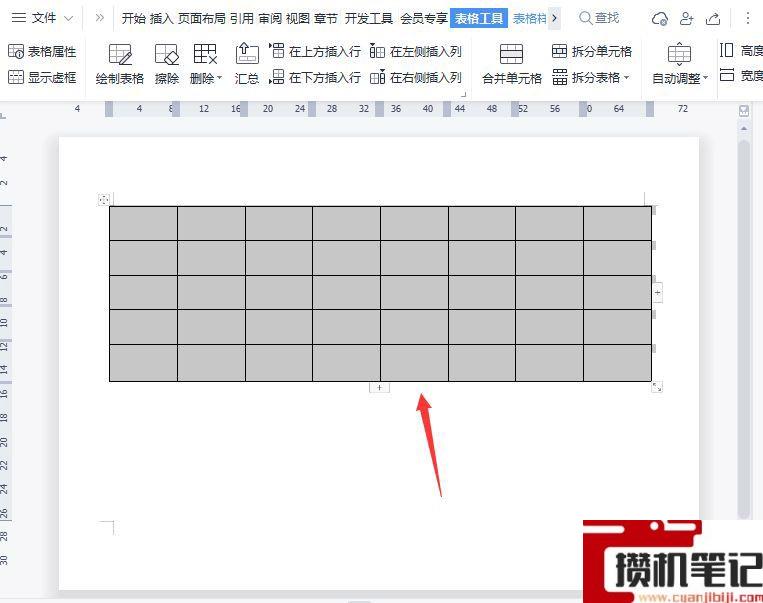This screenshot has height=603, width=763.
Task: Click the scroll up arrow
Action: [x=744, y=128]
